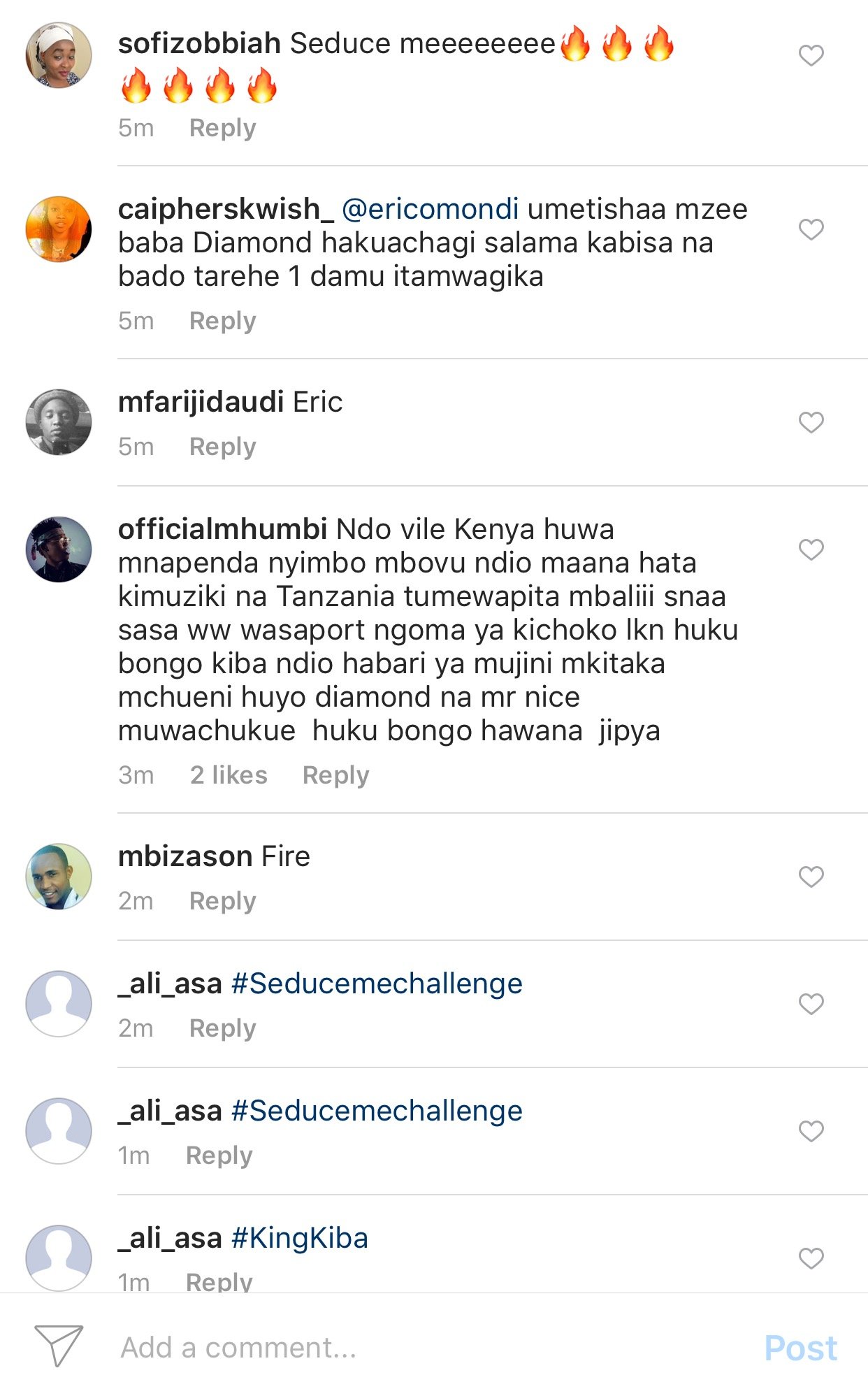
Task: Open caipherskwish_'s profile avatar
Action: (x=59, y=229)
